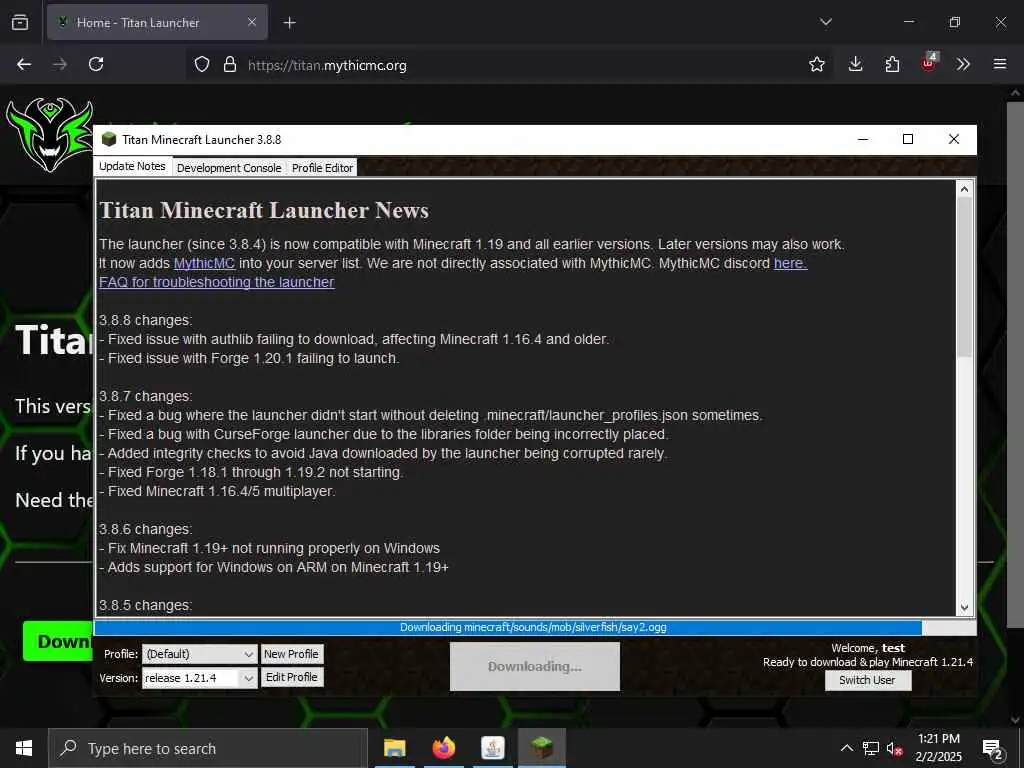Image resolution: width=1024 pixels, height=768 pixels.
Task: Open Firefox tracking protection shield
Action: (202, 65)
